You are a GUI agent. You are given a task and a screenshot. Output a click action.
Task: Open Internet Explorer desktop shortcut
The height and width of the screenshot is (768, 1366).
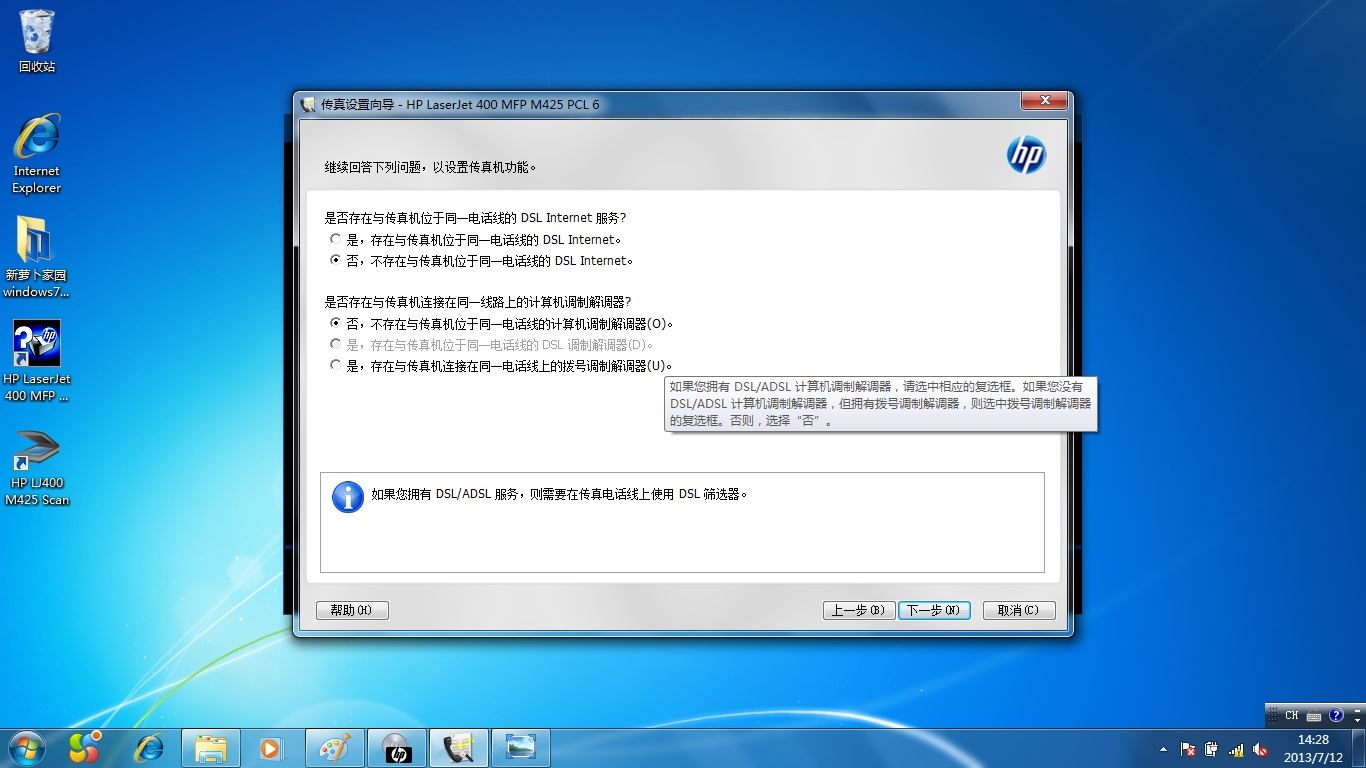pyautogui.click(x=37, y=153)
